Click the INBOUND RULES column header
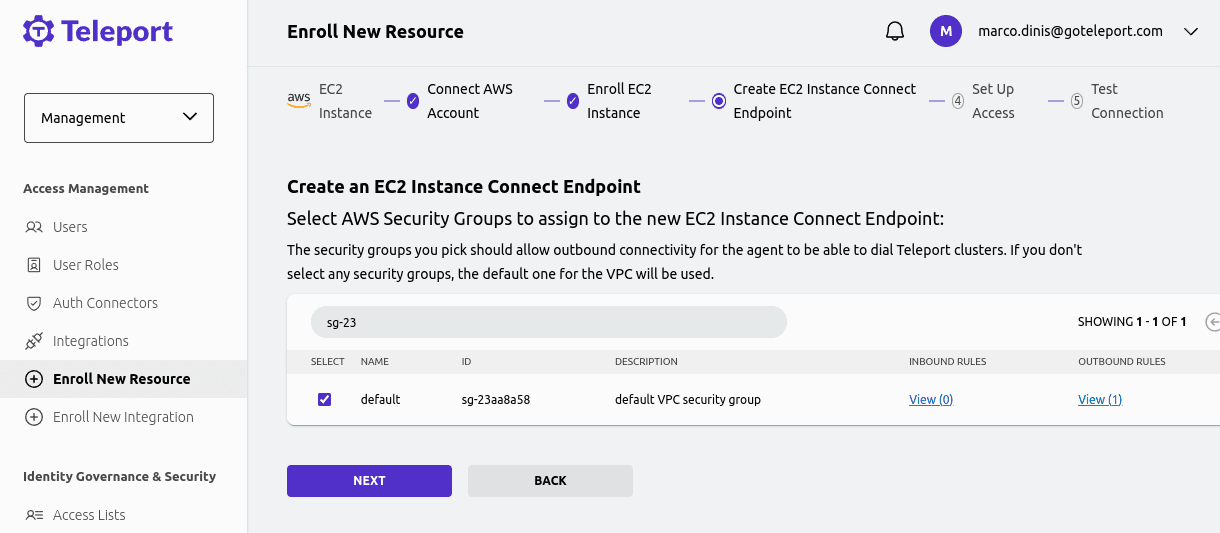Screen dimensions: 1220x533 click(x=947, y=362)
